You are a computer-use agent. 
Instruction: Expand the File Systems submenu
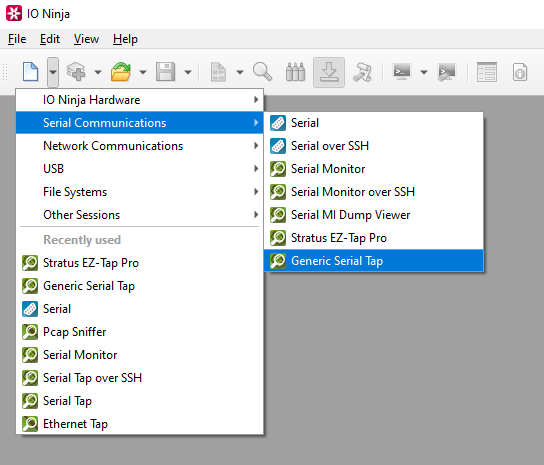pyautogui.click(x=140, y=192)
